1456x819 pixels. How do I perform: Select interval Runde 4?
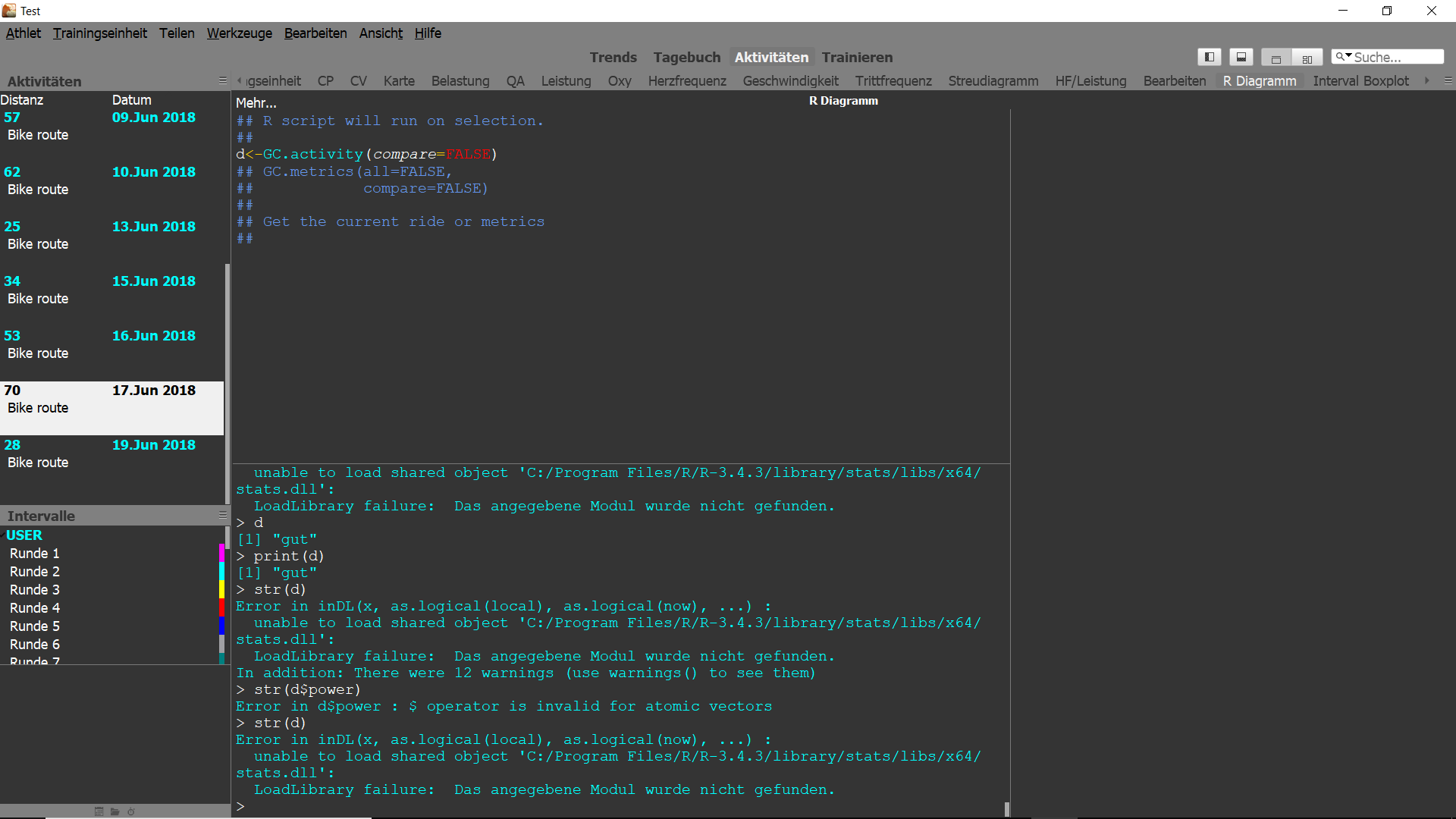pos(35,608)
